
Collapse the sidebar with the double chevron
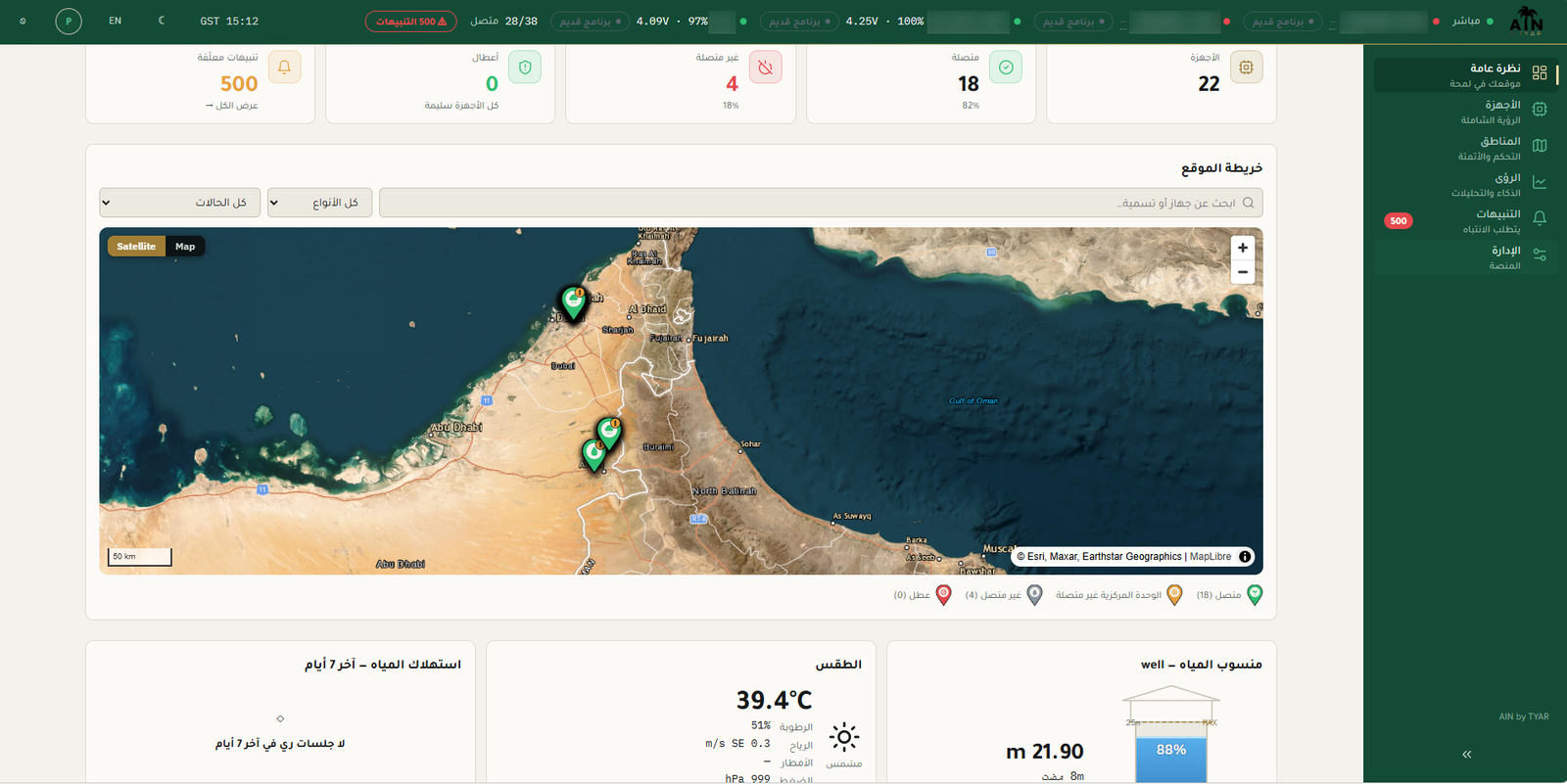pos(1466,755)
